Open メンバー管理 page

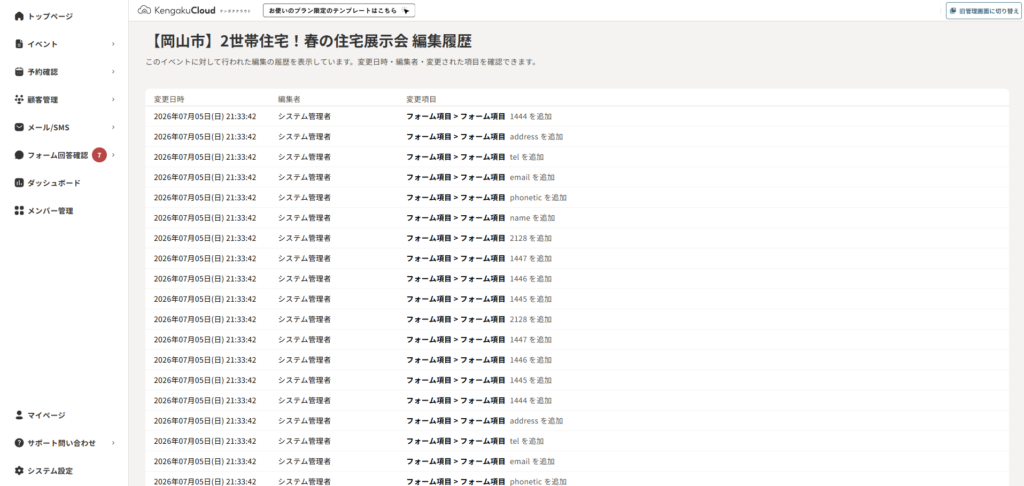[x=50, y=211]
